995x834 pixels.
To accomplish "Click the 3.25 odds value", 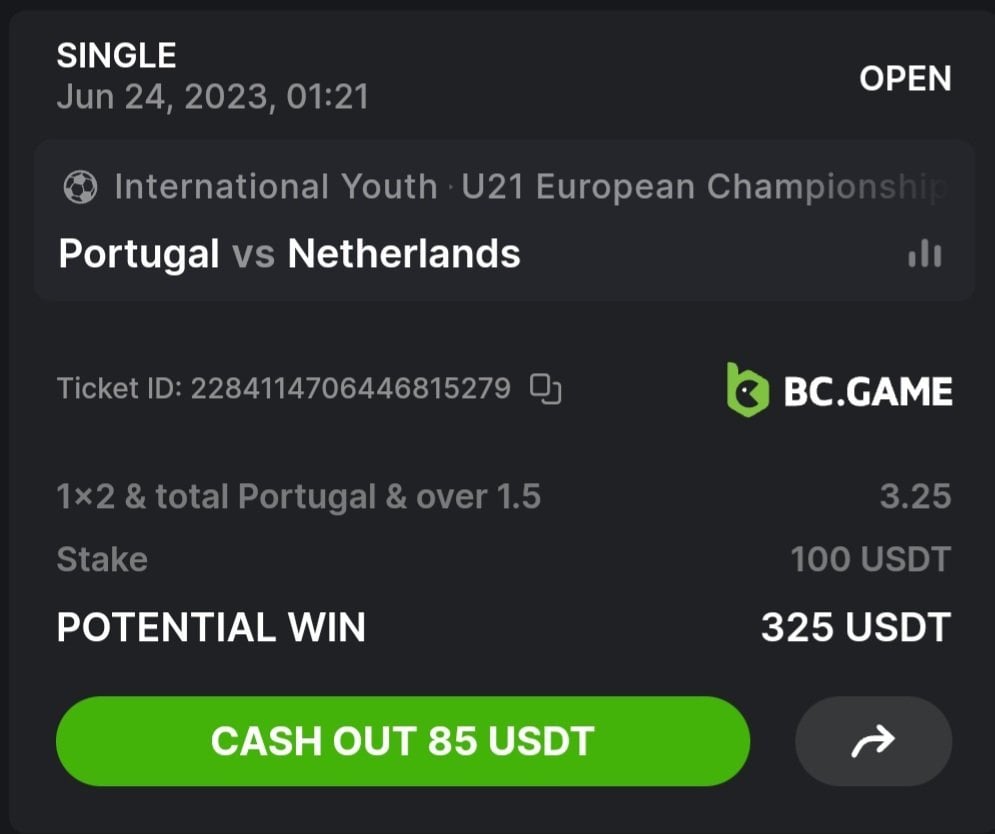I will (x=915, y=497).
